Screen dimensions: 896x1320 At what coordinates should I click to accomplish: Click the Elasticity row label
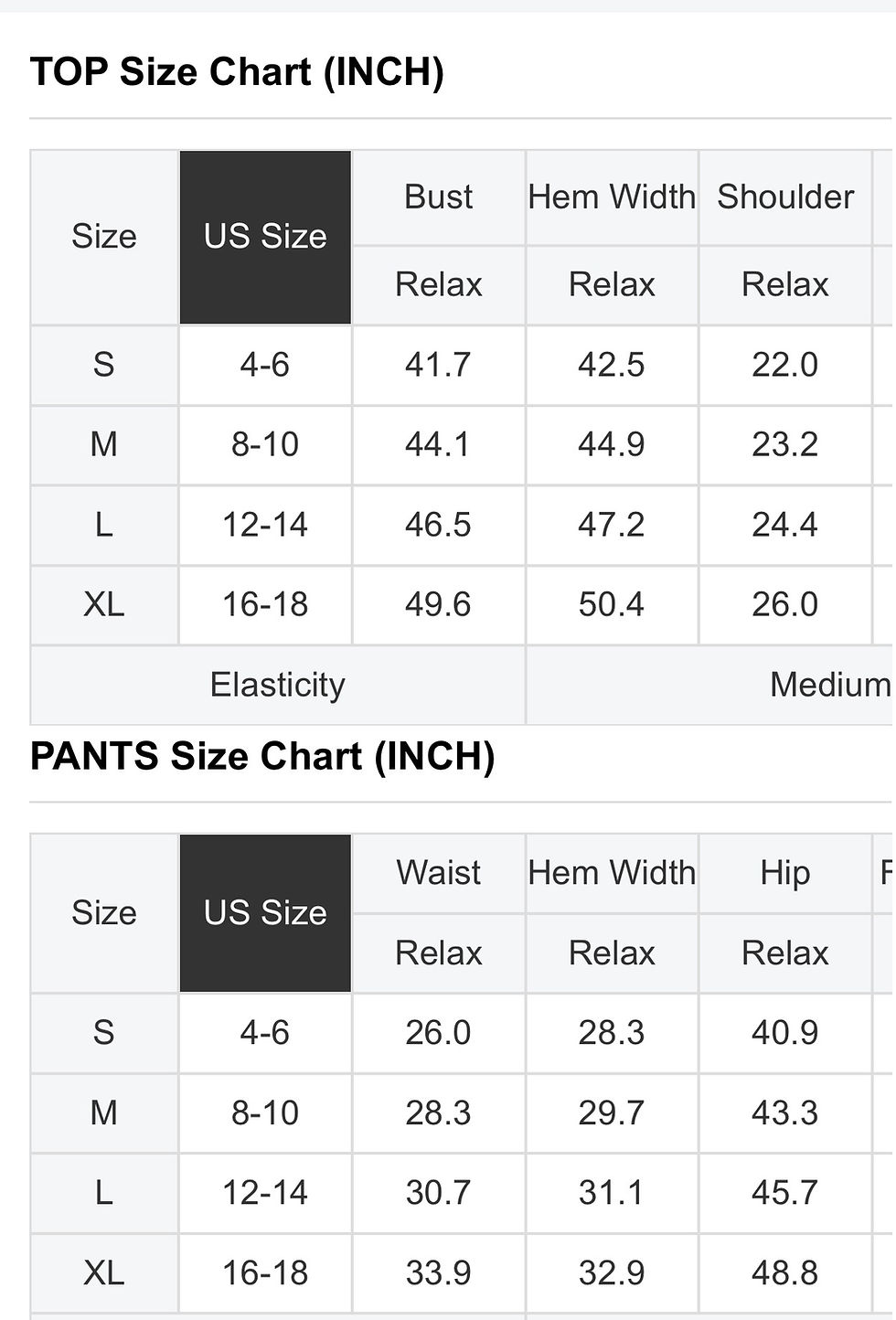pyautogui.click(x=277, y=685)
